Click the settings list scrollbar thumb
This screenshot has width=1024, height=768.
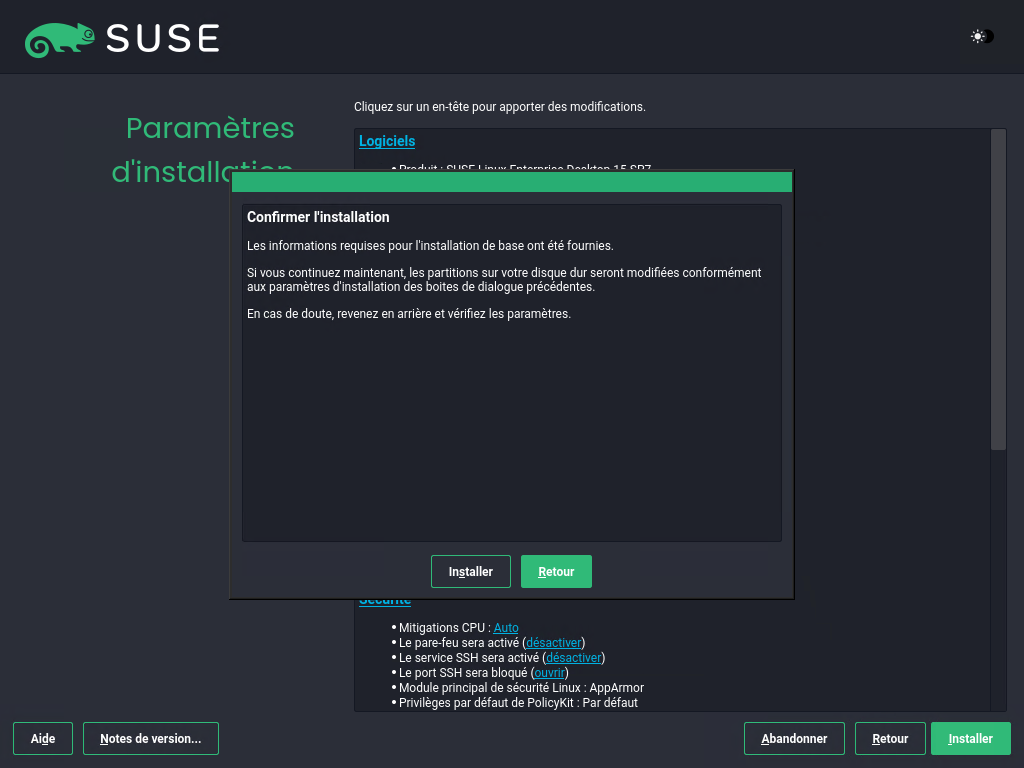pos(998,290)
